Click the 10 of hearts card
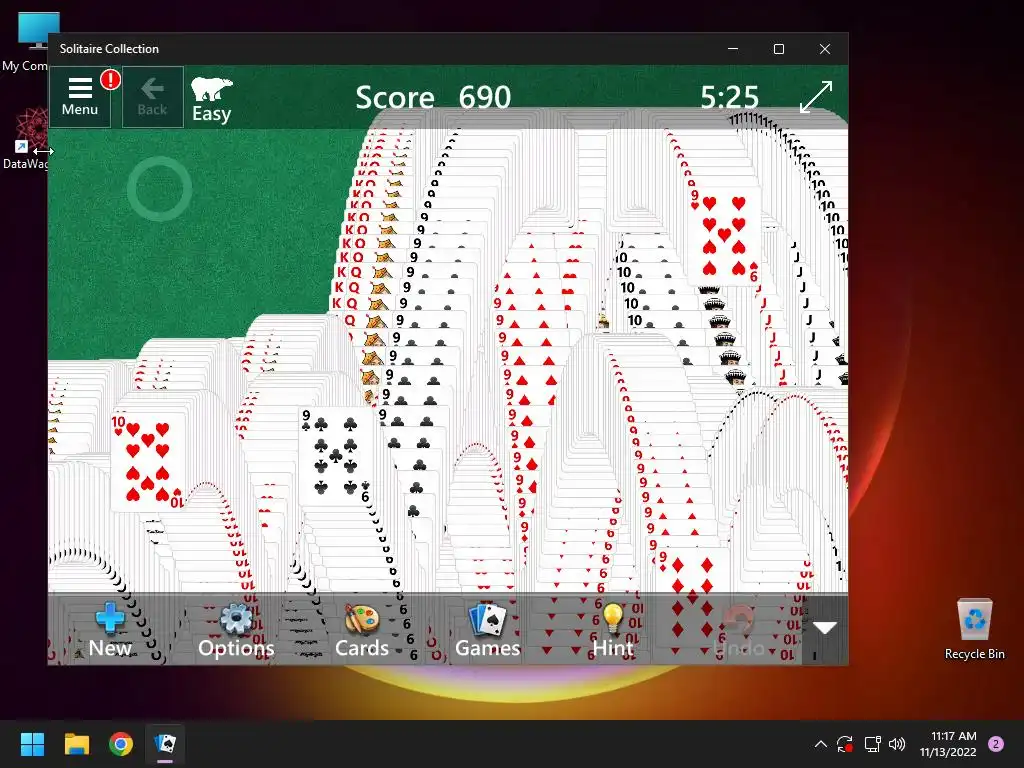Viewport: 1024px width, 768px height. coord(148,461)
